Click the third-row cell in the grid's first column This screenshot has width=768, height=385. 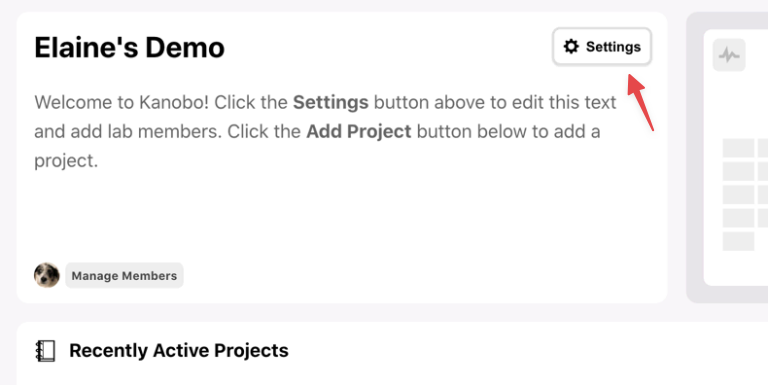pyautogui.click(x=739, y=194)
